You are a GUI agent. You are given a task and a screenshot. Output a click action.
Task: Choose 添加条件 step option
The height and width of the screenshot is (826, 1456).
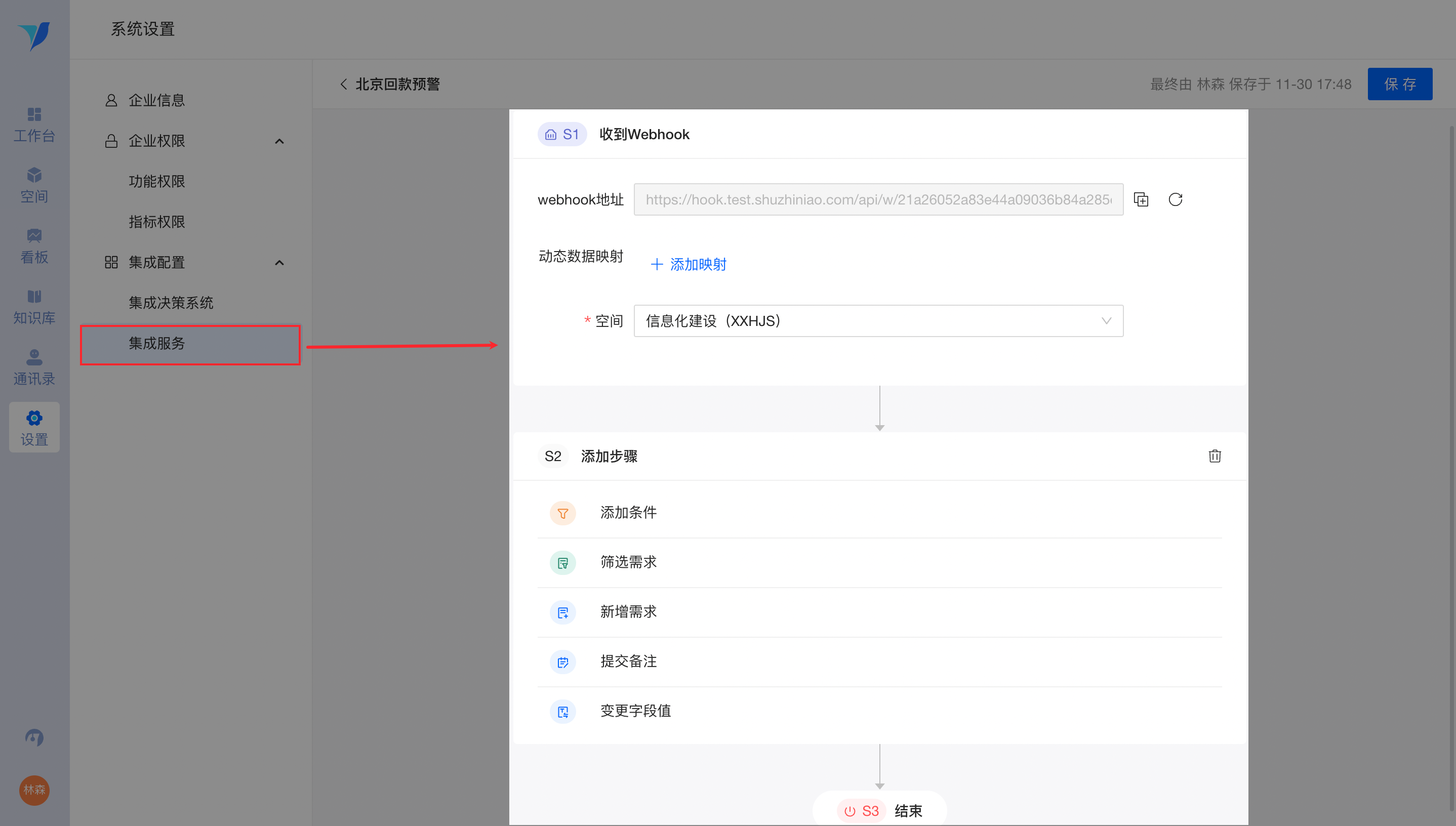click(x=628, y=513)
